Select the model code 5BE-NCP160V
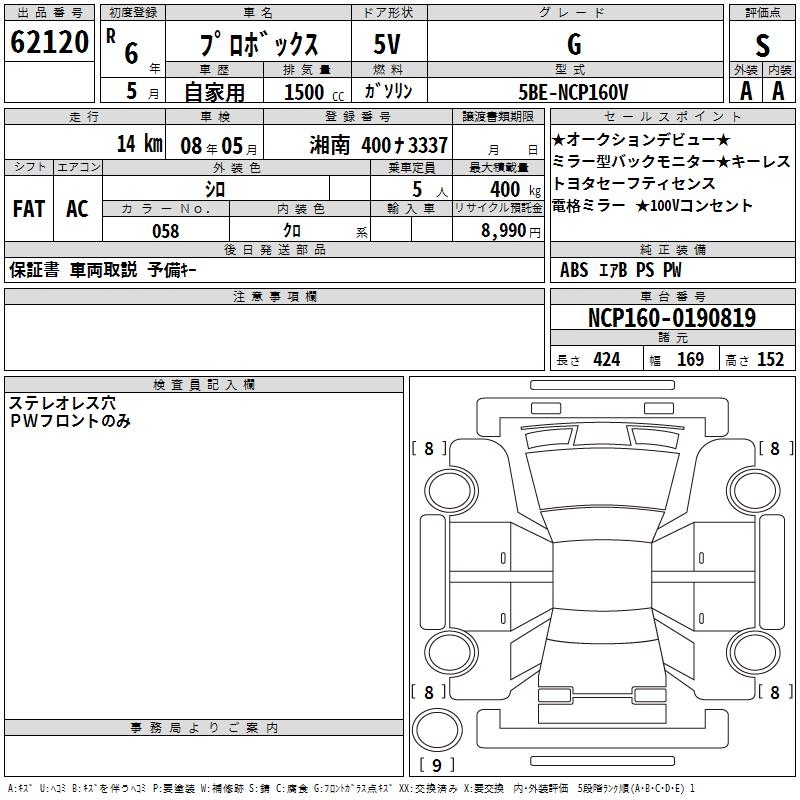 coord(574,92)
